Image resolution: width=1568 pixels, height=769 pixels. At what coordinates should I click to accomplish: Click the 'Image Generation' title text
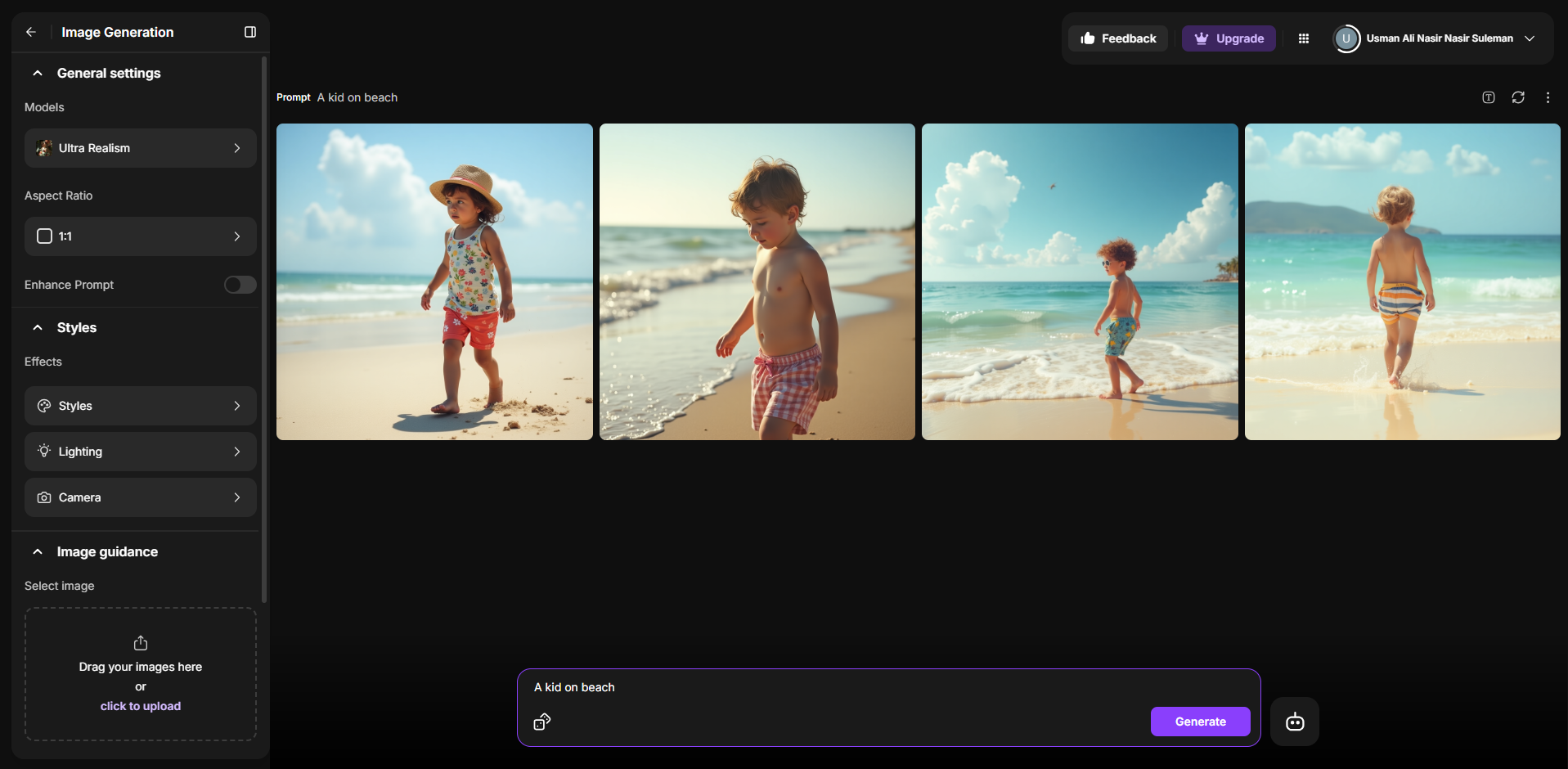click(118, 32)
